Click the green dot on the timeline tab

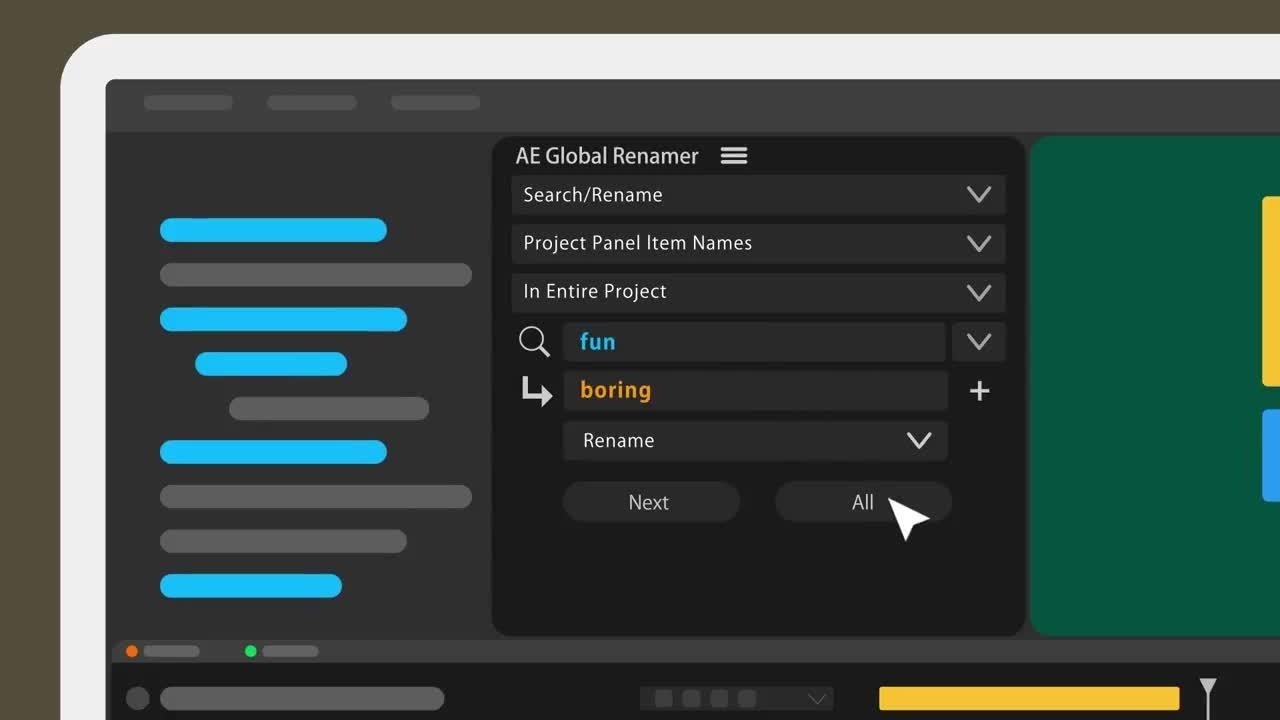tap(251, 651)
